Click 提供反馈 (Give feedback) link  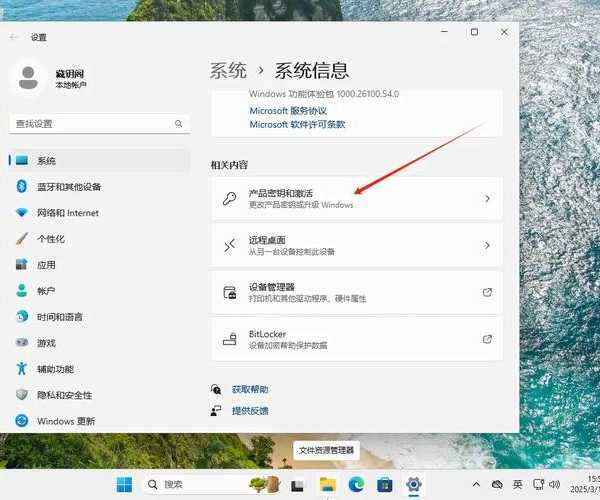(x=250, y=410)
